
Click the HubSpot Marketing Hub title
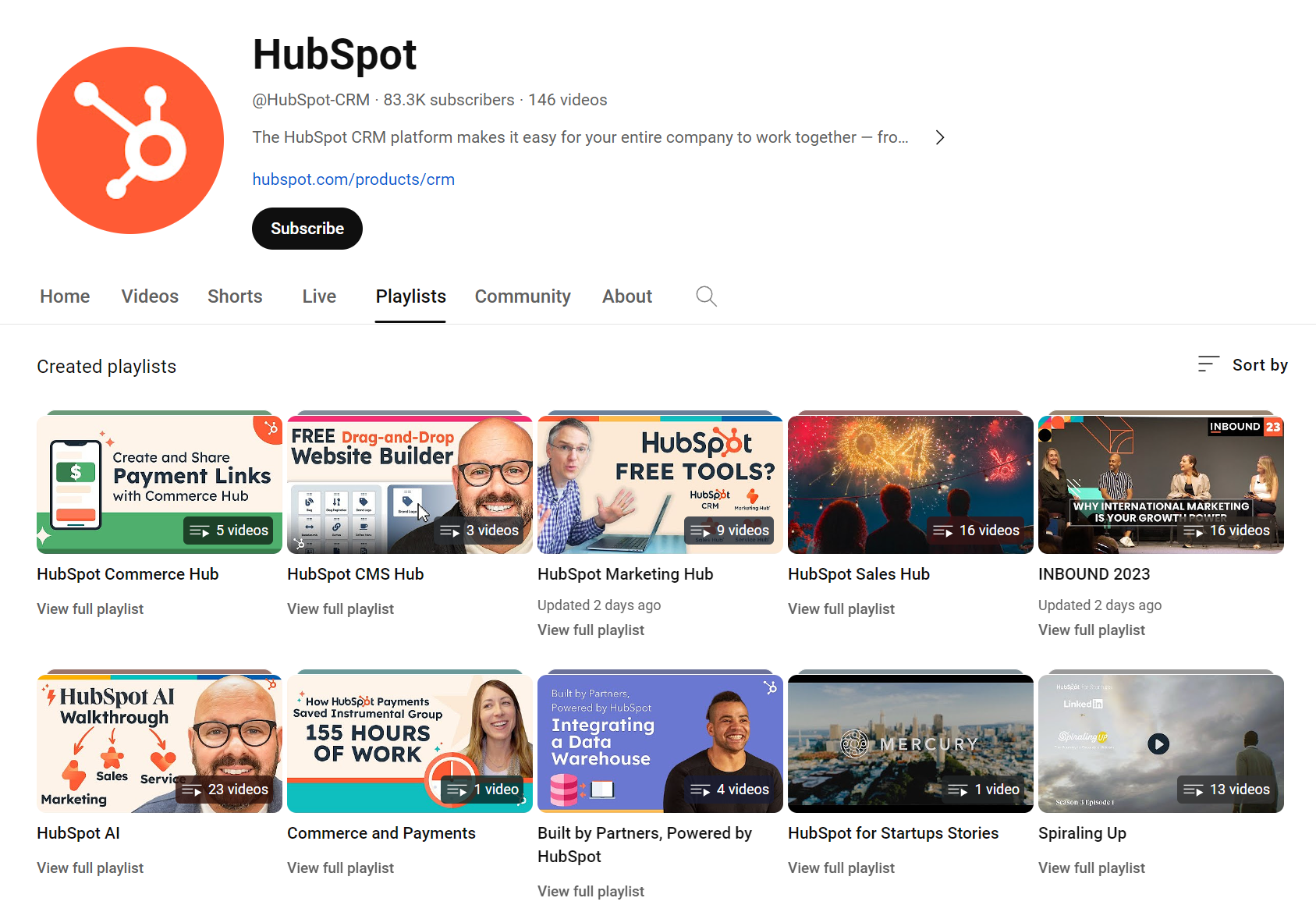(625, 574)
